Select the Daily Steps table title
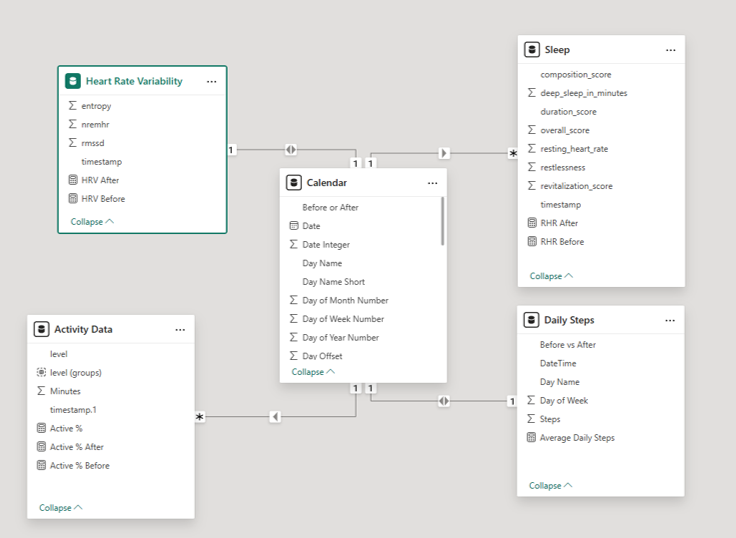The width and height of the screenshot is (736, 538). [569, 320]
